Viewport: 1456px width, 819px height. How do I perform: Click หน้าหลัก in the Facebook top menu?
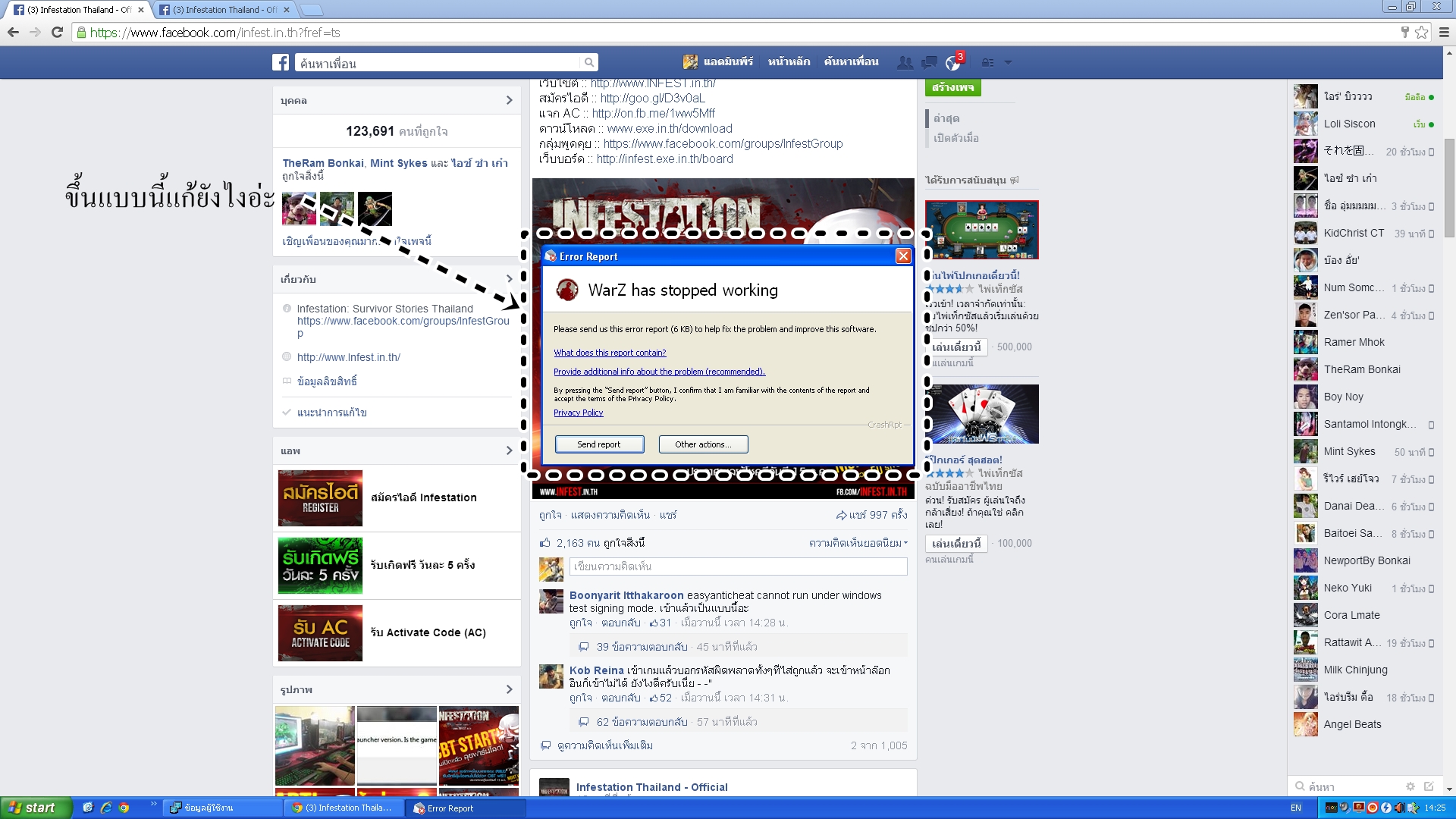tap(789, 62)
